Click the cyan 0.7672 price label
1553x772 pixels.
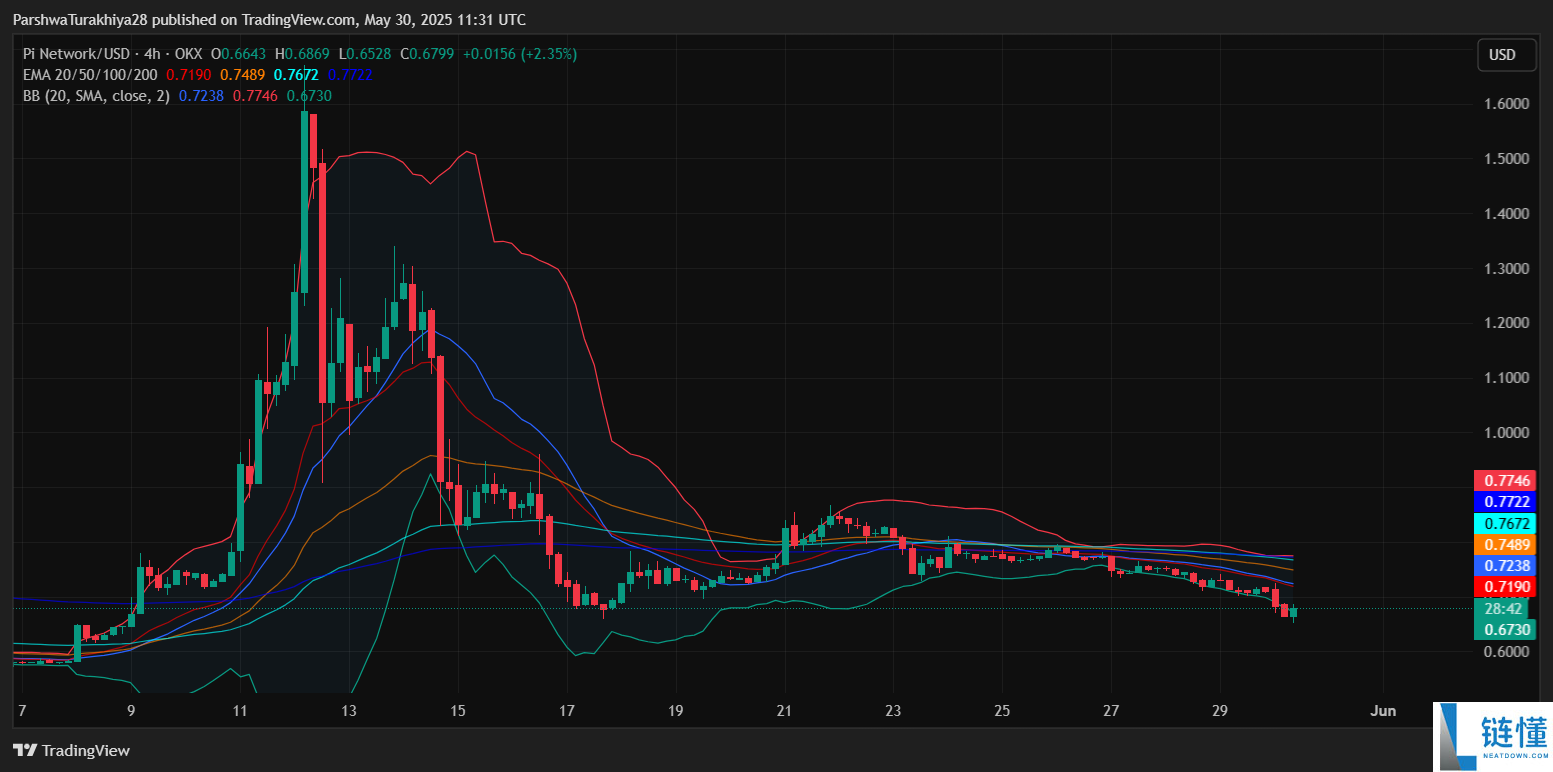pos(1505,523)
